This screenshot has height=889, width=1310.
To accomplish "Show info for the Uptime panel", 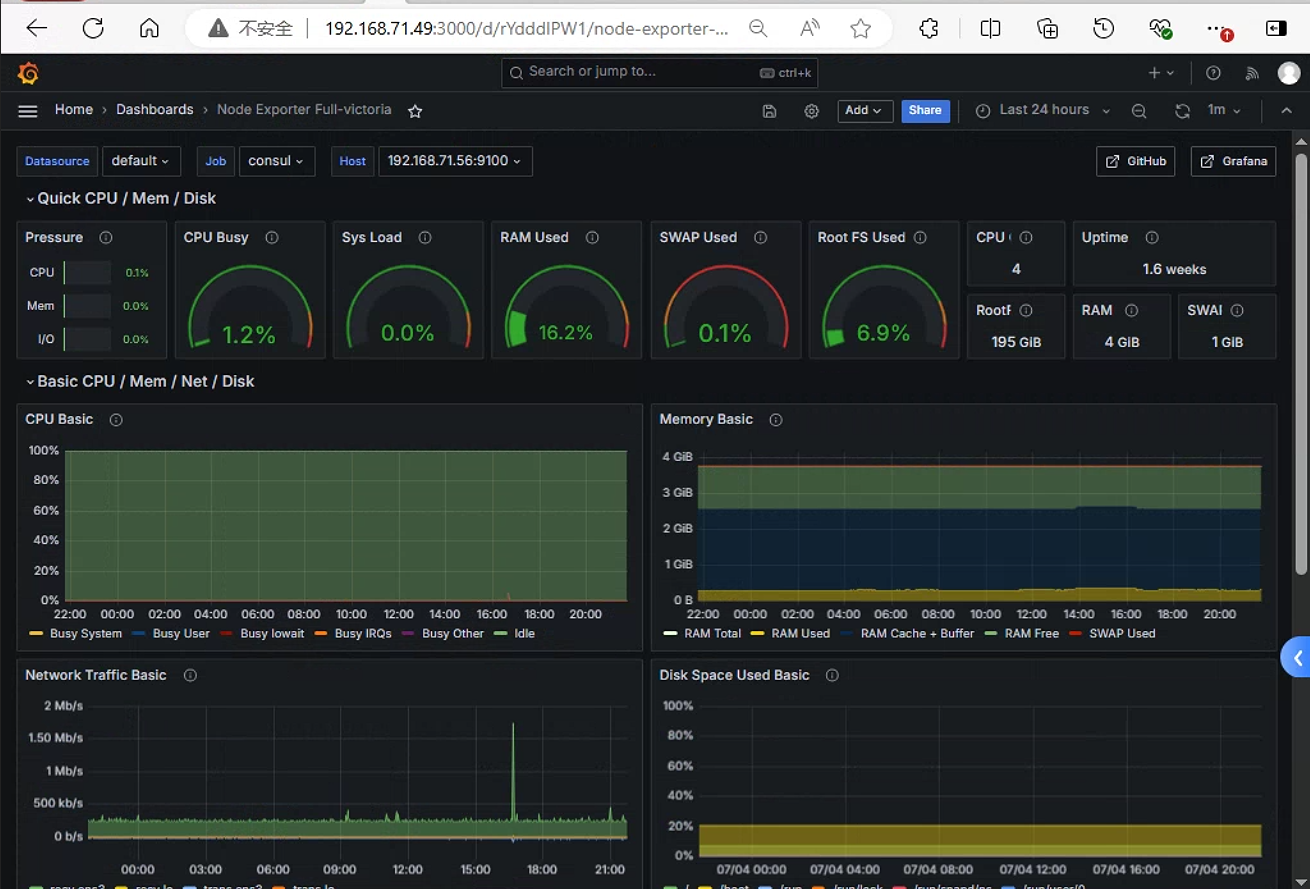I will pos(1152,238).
